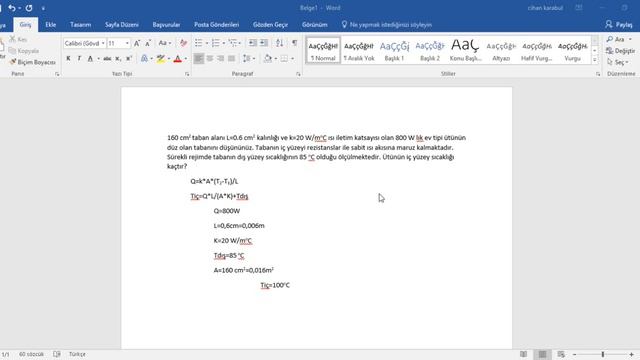
Task: Open the Yazı Tipi dialog launcher
Action: 187,74
